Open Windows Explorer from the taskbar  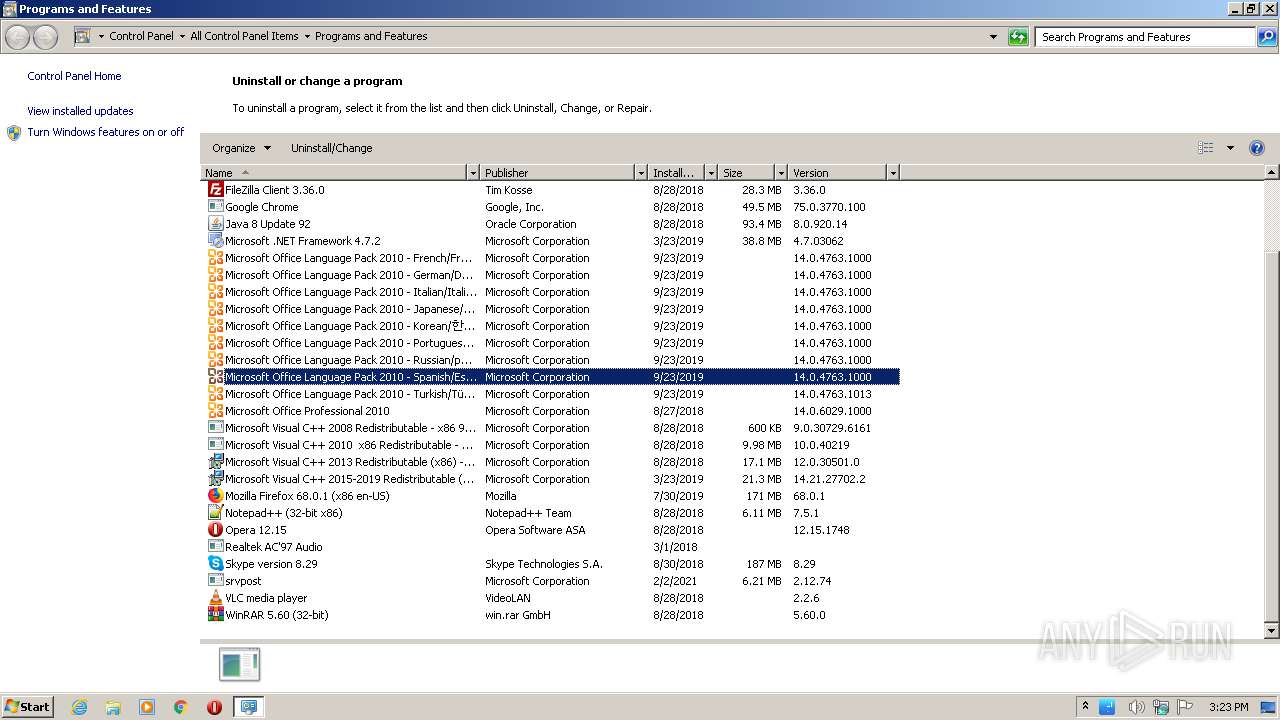coord(113,707)
